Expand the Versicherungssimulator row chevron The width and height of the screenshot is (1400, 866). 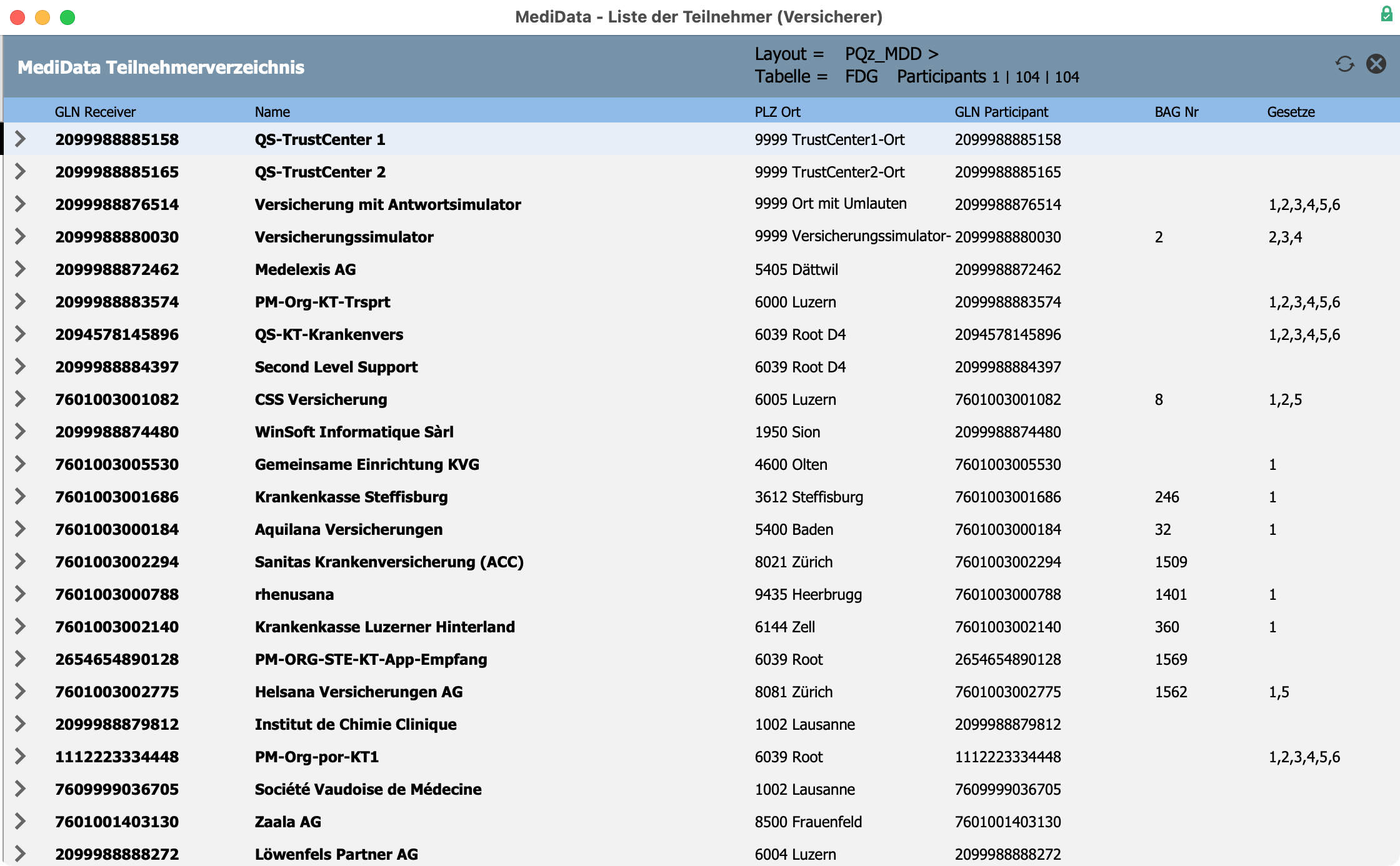[x=20, y=236]
